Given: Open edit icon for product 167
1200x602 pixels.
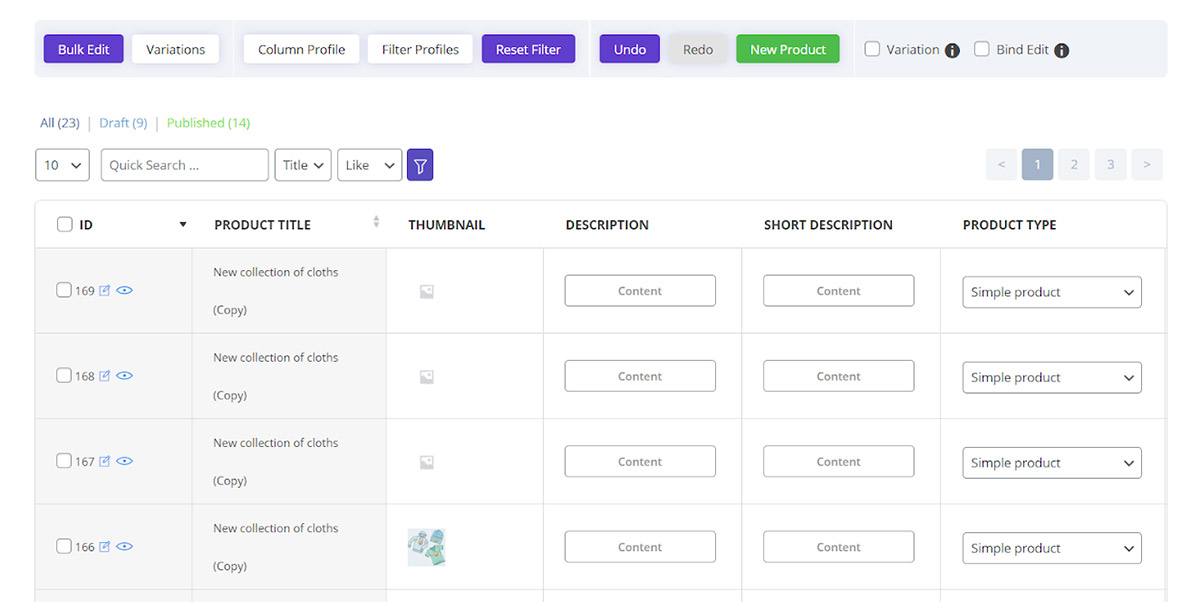Looking at the screenshot, I should (x=105, y=461).
